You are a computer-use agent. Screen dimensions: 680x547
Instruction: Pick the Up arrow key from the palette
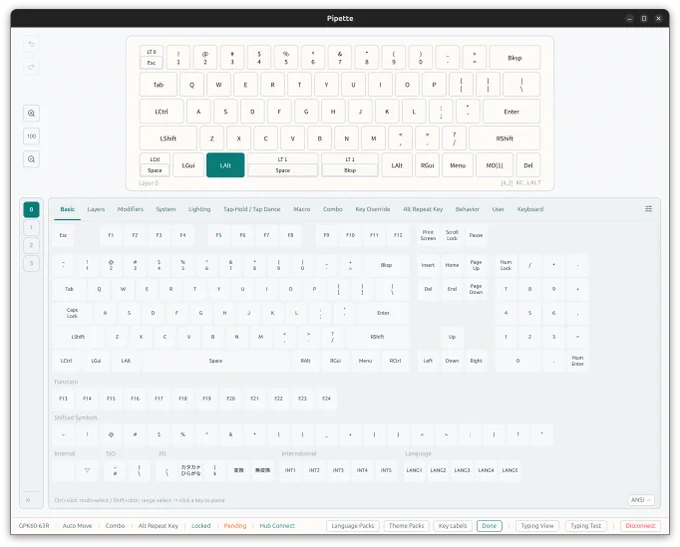click(452, 337)
